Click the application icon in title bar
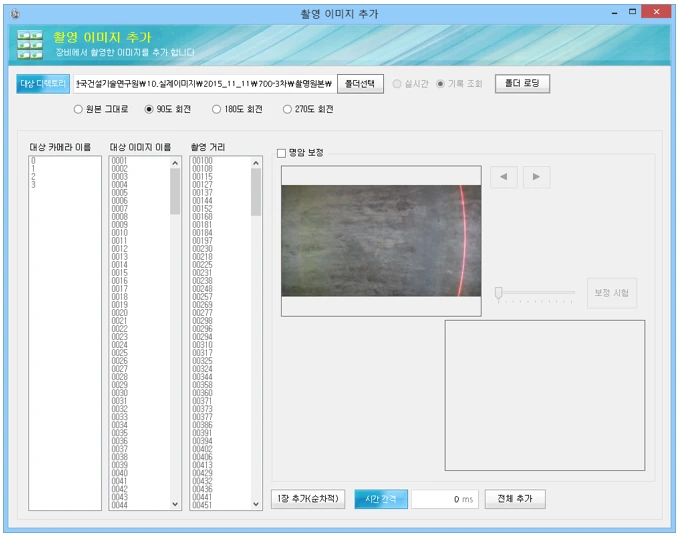 (x=15, y=14)
